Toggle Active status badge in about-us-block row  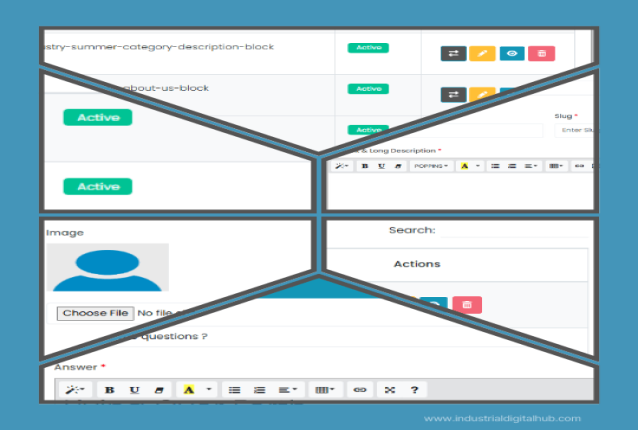click(368, 89)
